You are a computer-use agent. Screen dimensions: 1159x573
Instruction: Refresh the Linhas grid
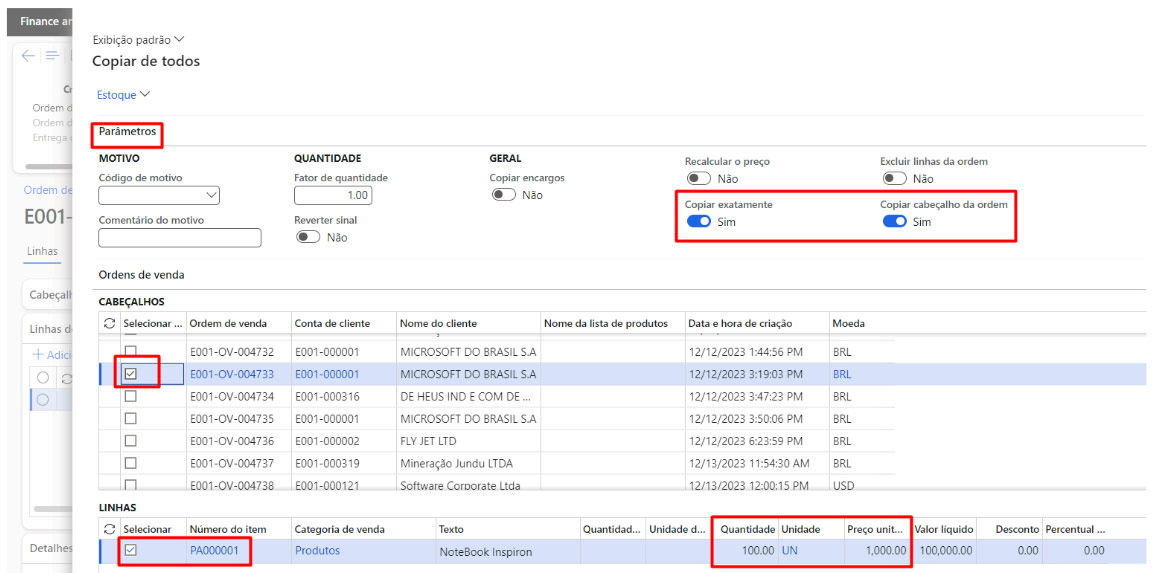tap(109, 528)
